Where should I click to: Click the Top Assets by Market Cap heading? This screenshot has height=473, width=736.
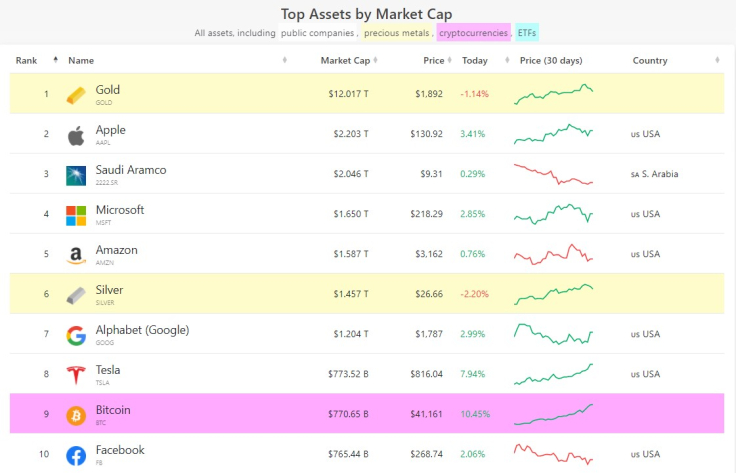coord(367,14)
